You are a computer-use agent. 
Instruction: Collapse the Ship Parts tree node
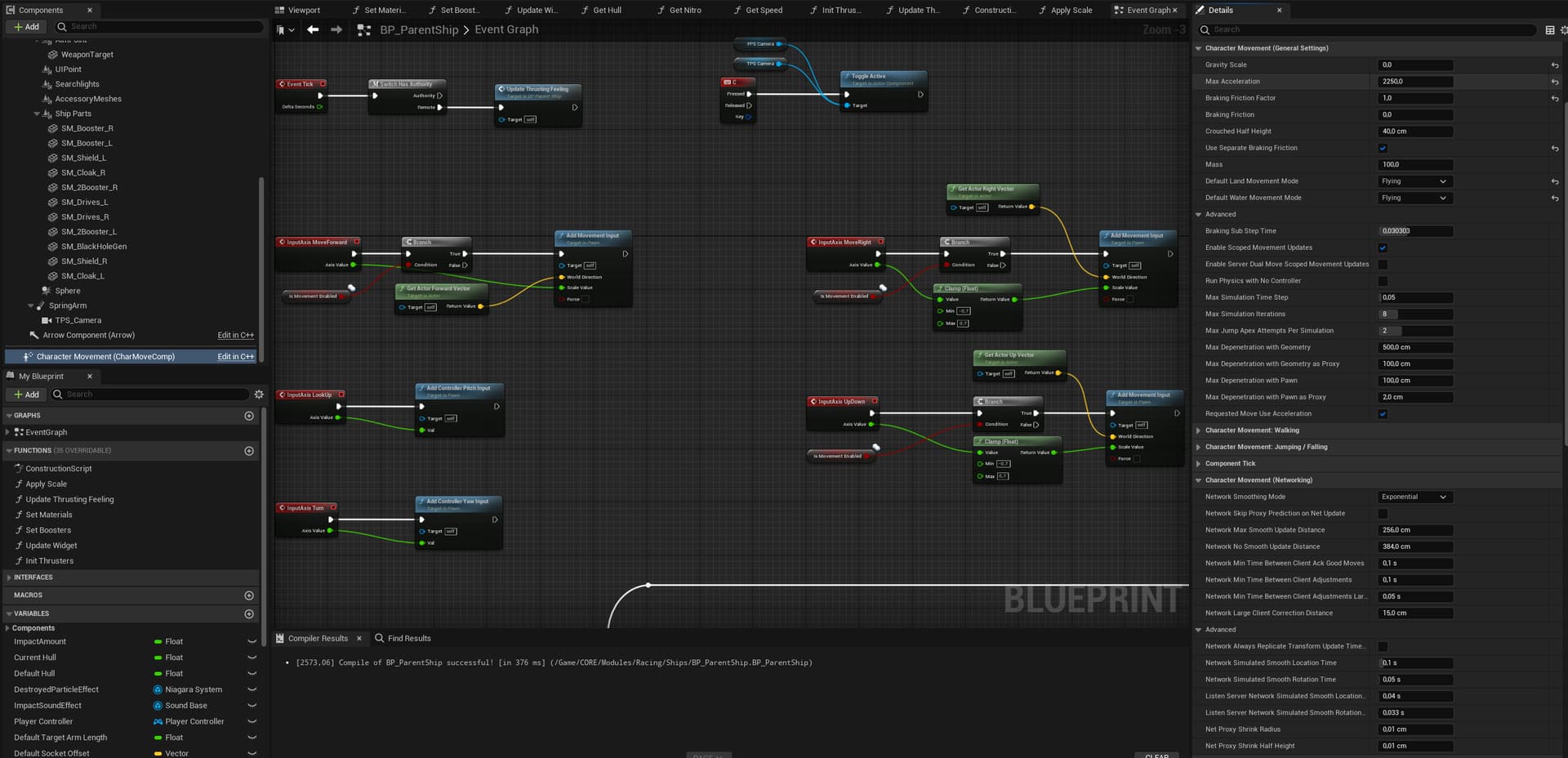pos(37,114)
